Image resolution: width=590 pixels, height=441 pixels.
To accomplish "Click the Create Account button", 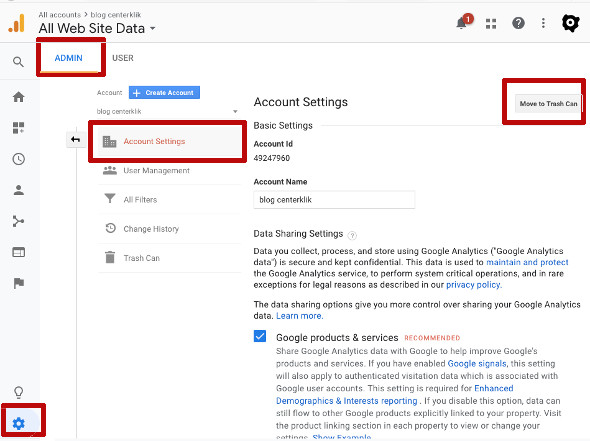I will [x=164, y=93].
